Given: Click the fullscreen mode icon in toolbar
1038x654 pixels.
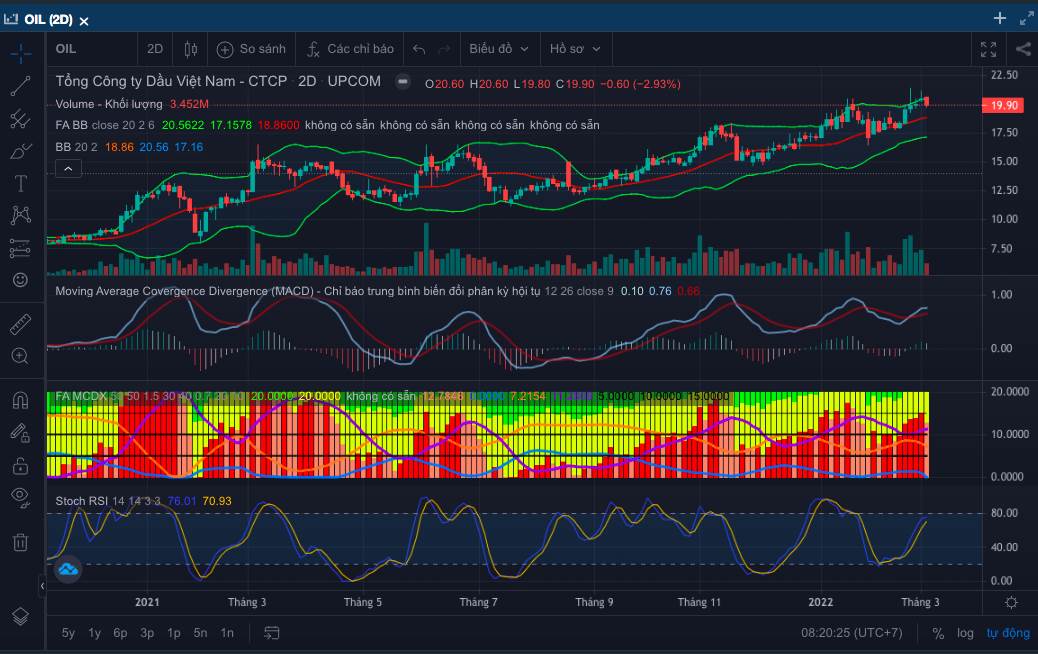Looking at the screenshot, I should click(x=988, y=49).
